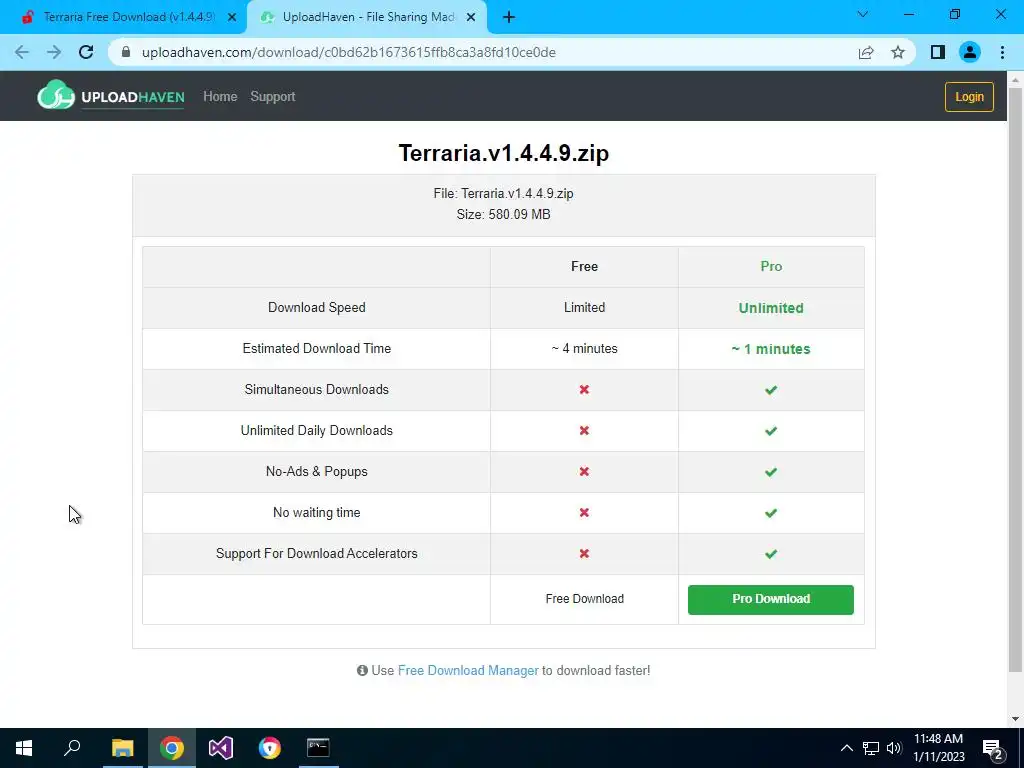Close the Terraria Free Download tab
Viewport: 1024px width, 768px height.
click(x=232, y=18)
